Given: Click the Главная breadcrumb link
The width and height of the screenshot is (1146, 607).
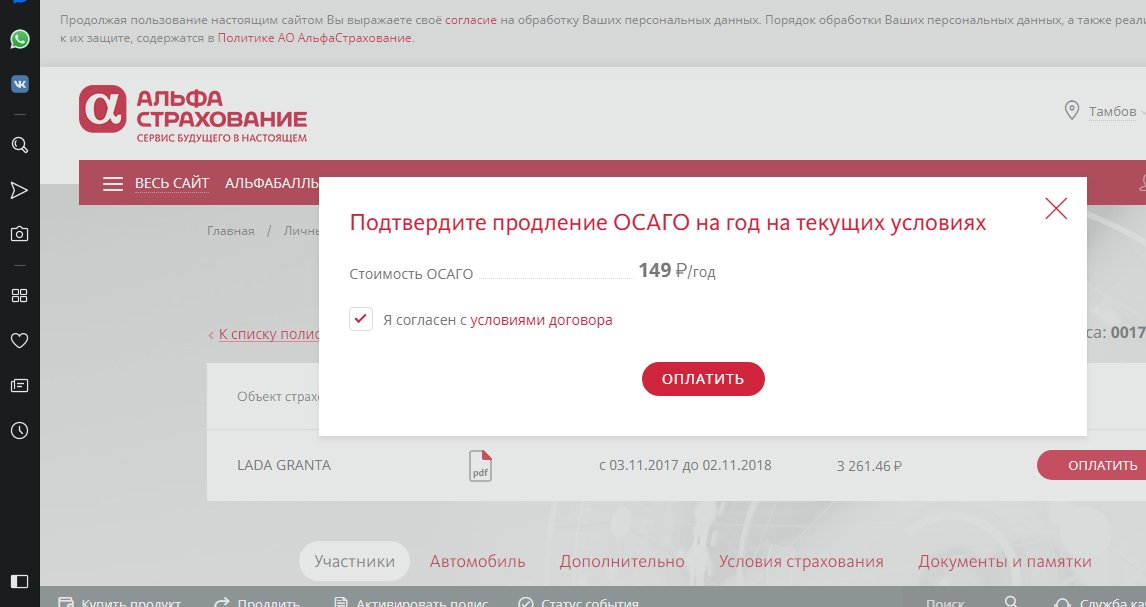Looking at the screenshot, I should click(231, 231).
